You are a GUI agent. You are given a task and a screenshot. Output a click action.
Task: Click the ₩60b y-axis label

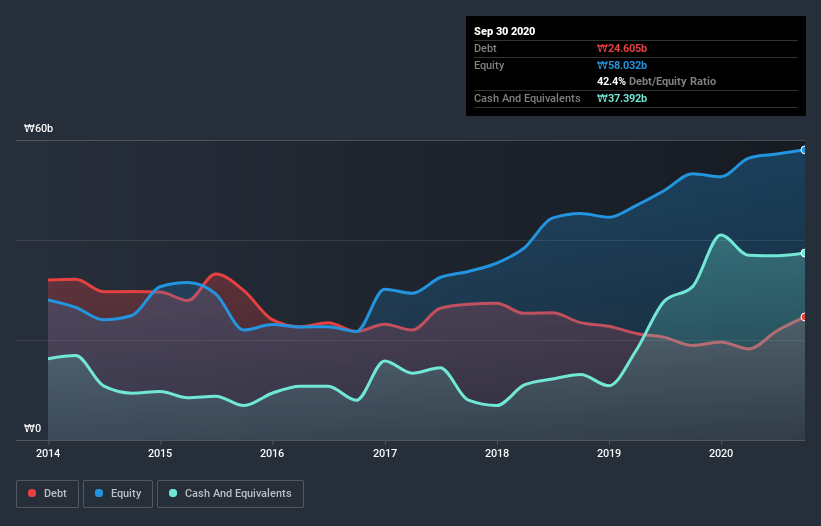click(x=39, y=129)
